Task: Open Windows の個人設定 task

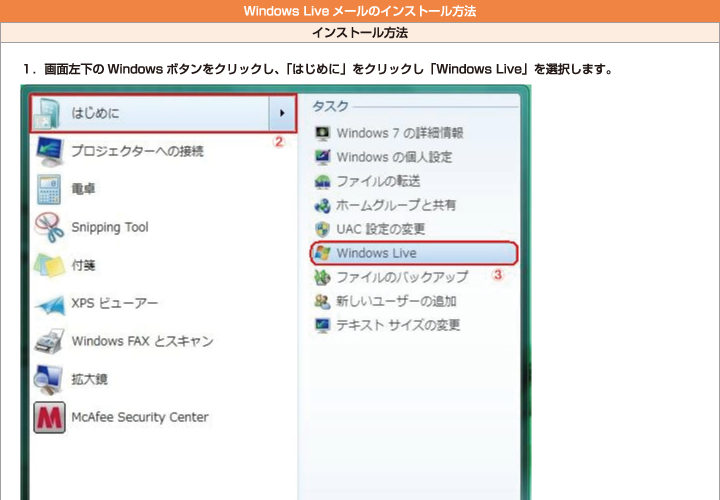Action: pos(394,157)
